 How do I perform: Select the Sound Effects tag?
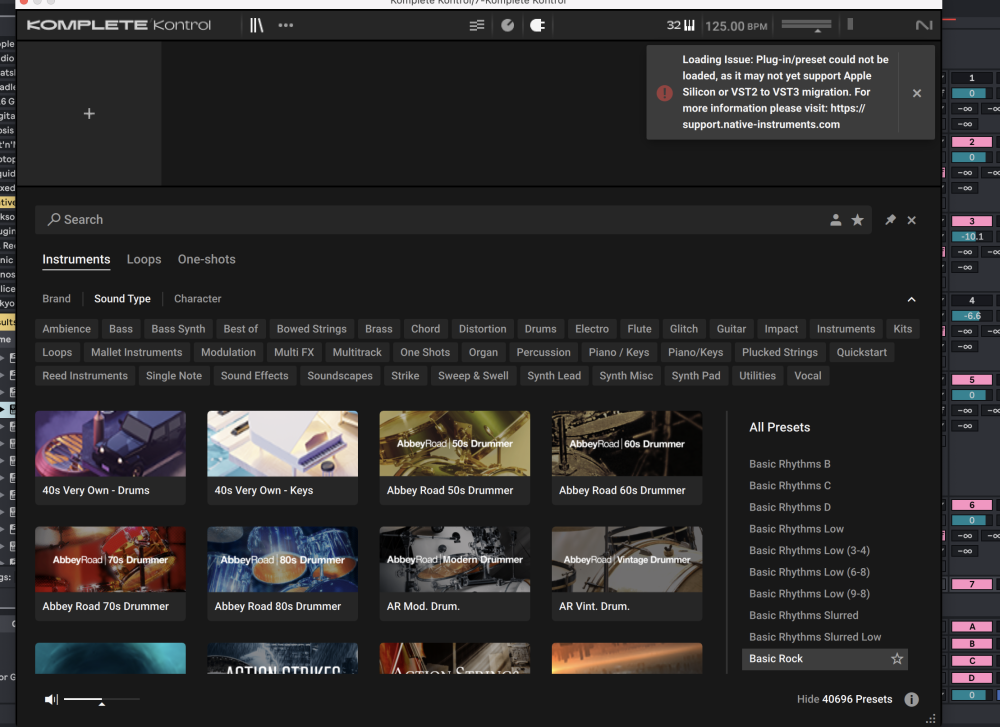point(254,376)
